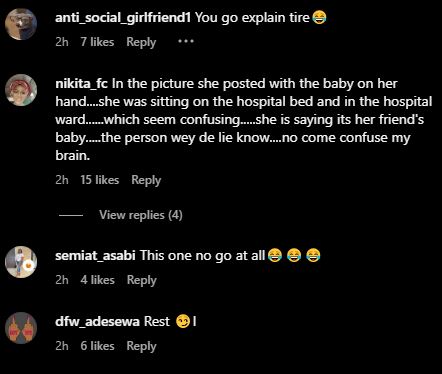Open the nikita_fc username link
The image size is (442, 374).
click(82, 84)
